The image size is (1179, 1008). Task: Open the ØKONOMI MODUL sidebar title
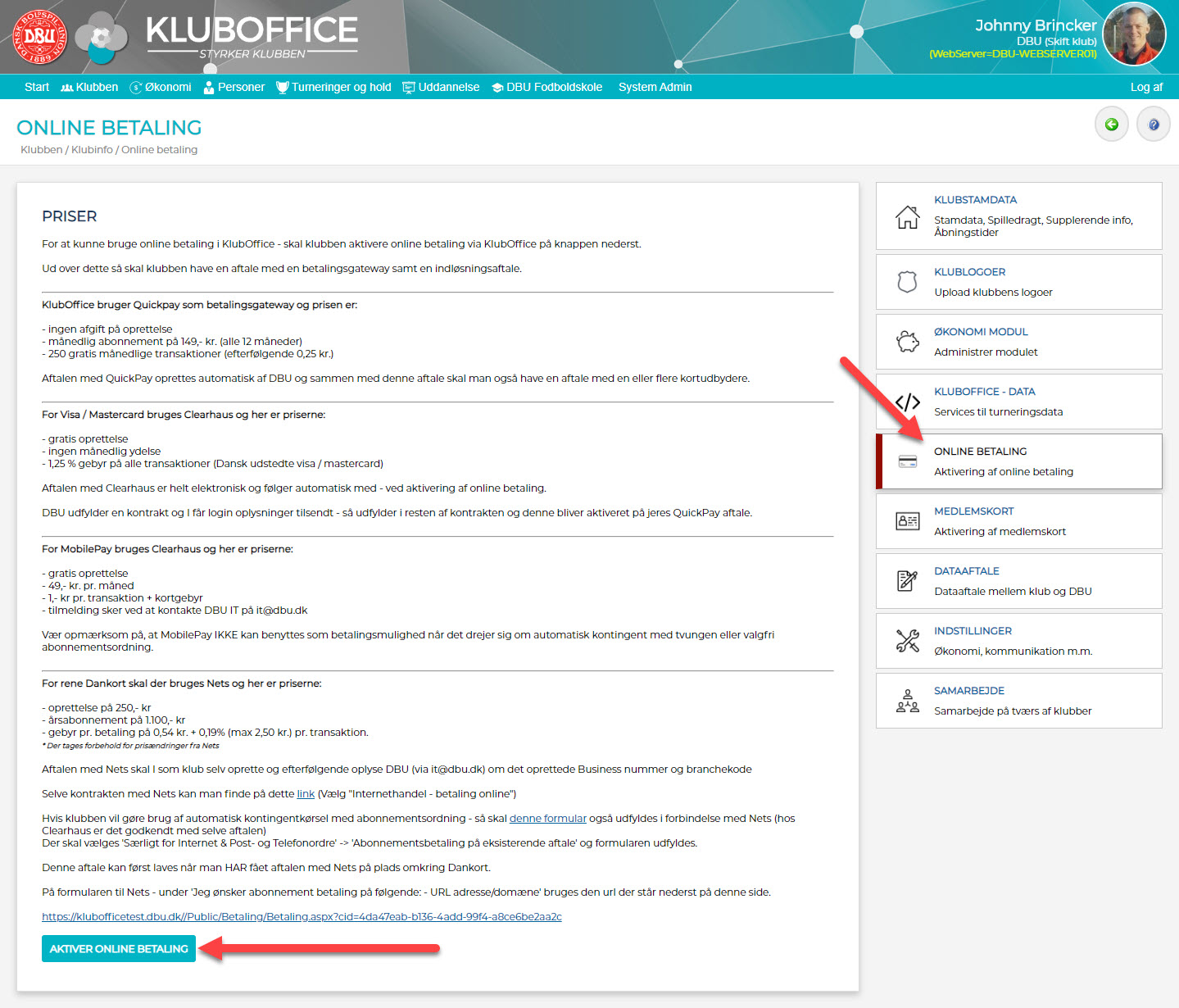(981, 331)
